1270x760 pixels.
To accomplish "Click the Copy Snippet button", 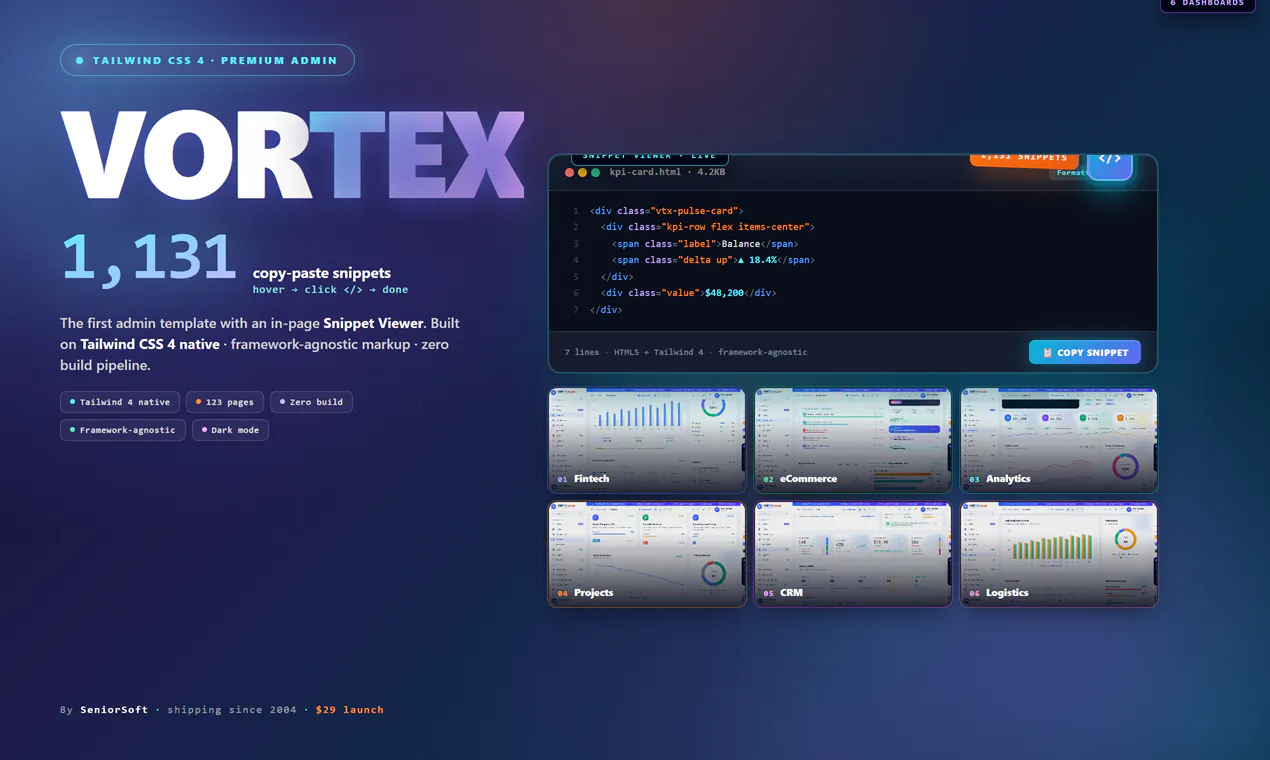I will (1084, 352).
